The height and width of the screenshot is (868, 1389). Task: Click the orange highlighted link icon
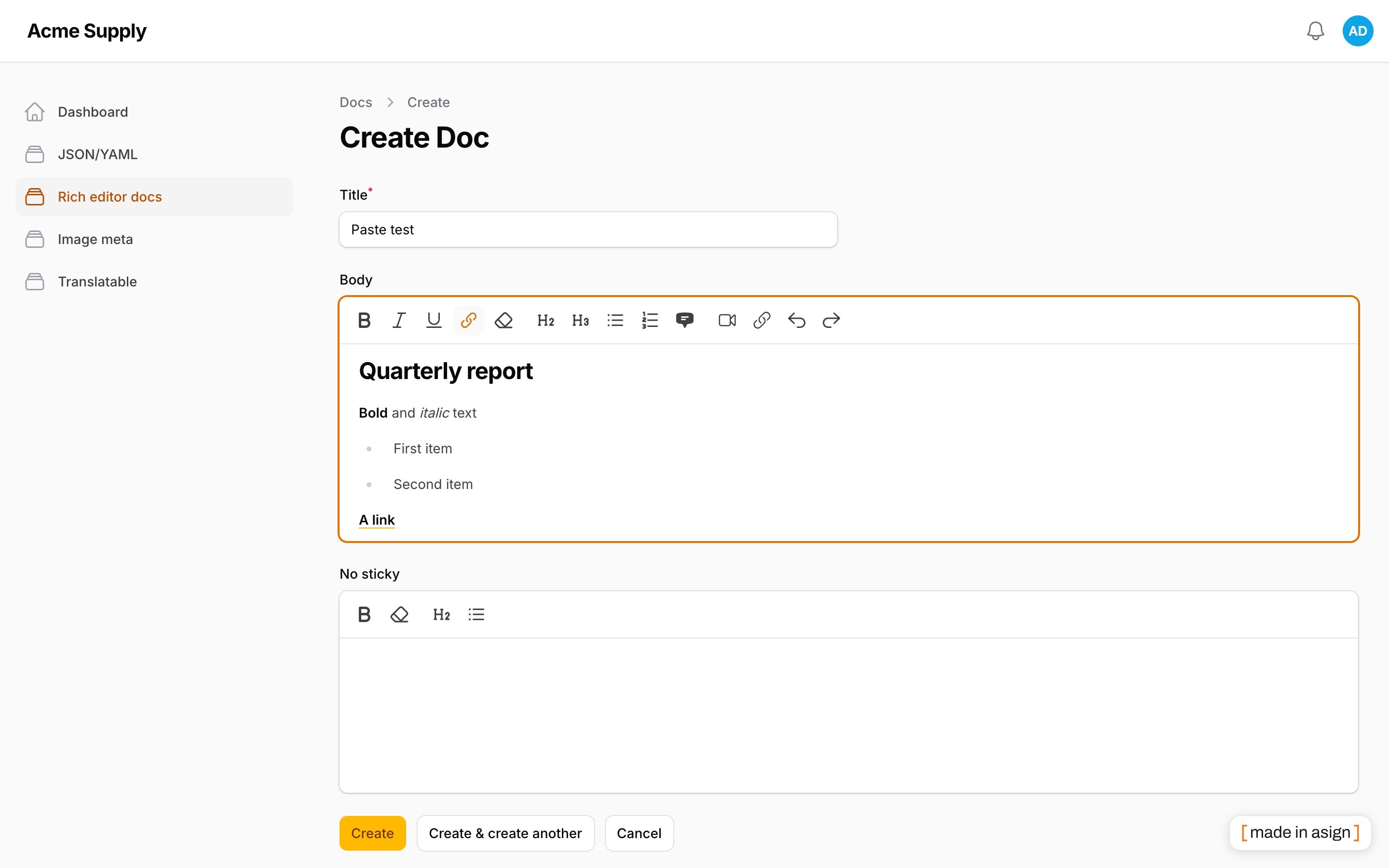click(x=468, y=320)
